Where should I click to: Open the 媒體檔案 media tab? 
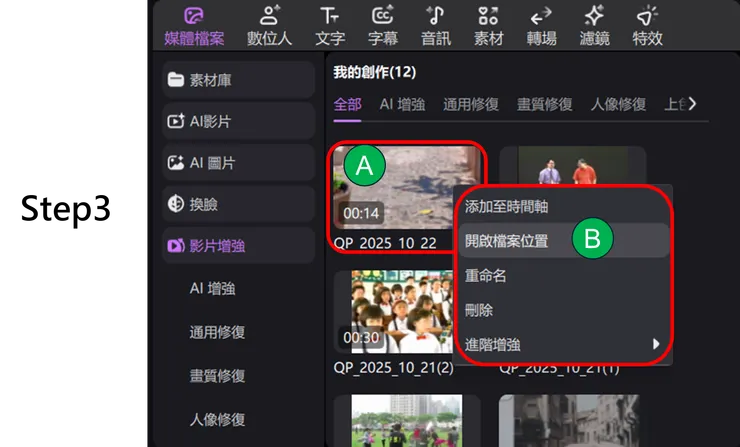(194, 26)
